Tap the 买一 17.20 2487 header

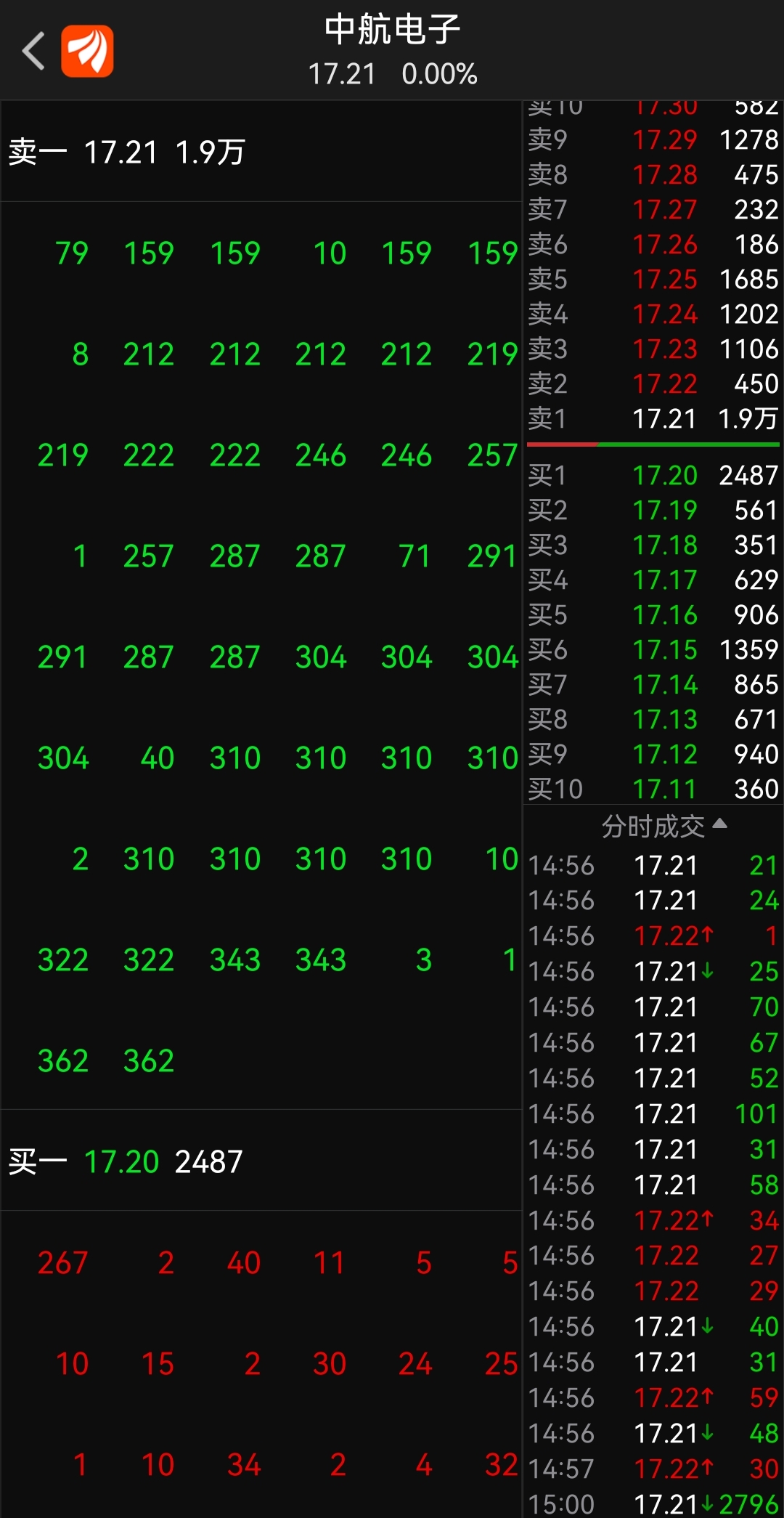click(x=261, y=1161)
